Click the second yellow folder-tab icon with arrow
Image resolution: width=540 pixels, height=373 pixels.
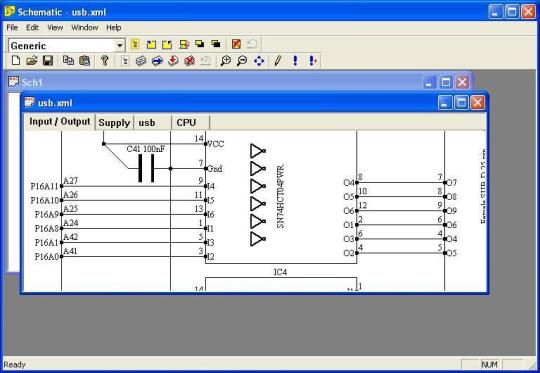coord(167,44)
